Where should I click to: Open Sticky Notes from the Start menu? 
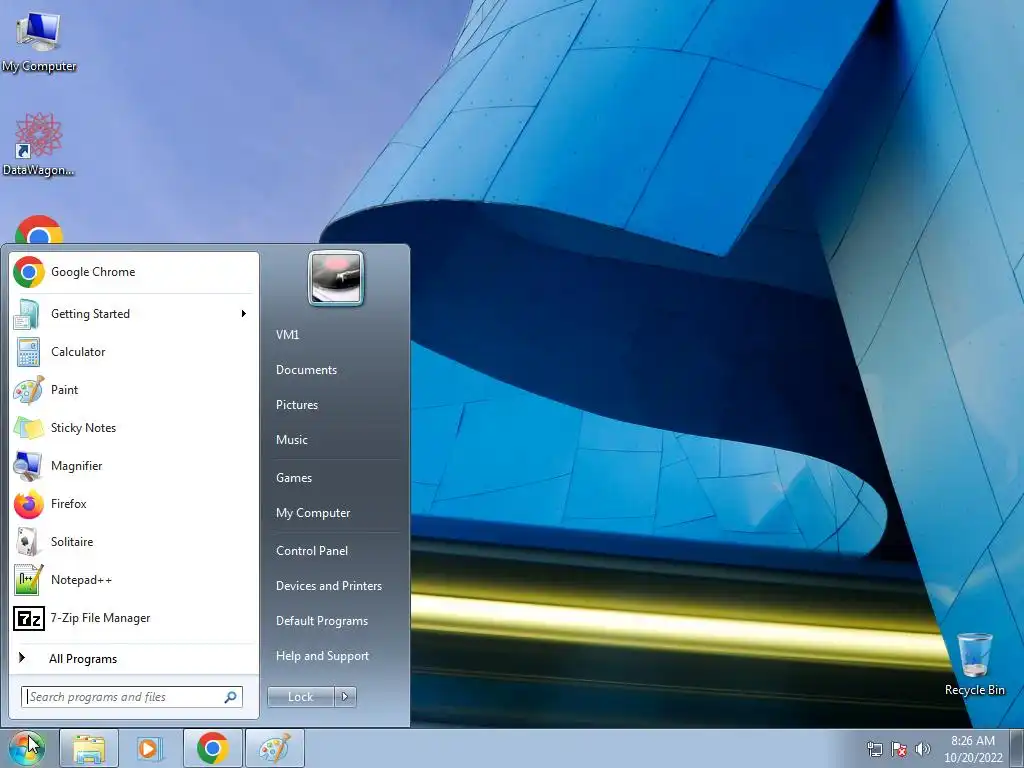133,428
